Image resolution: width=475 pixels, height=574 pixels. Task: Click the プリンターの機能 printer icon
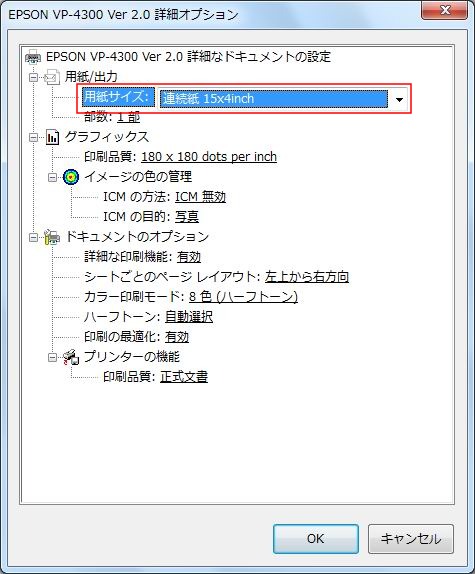click(x=71, y=357)
